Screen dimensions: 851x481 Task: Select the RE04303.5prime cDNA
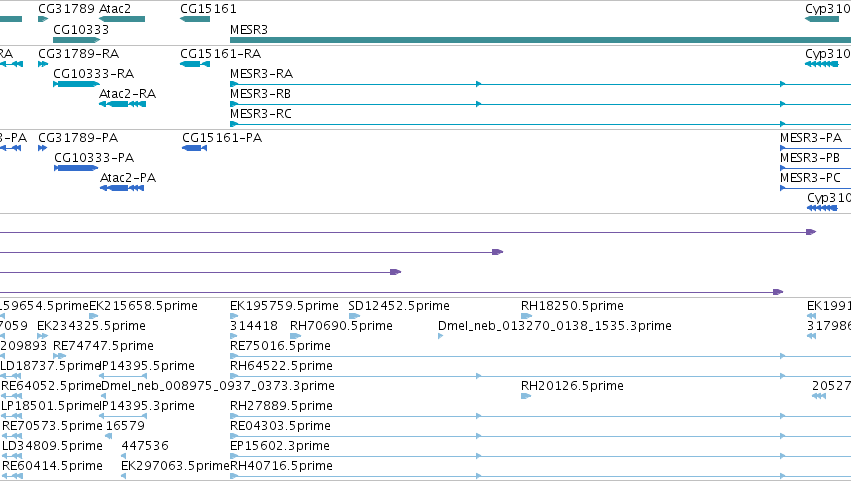541,436
